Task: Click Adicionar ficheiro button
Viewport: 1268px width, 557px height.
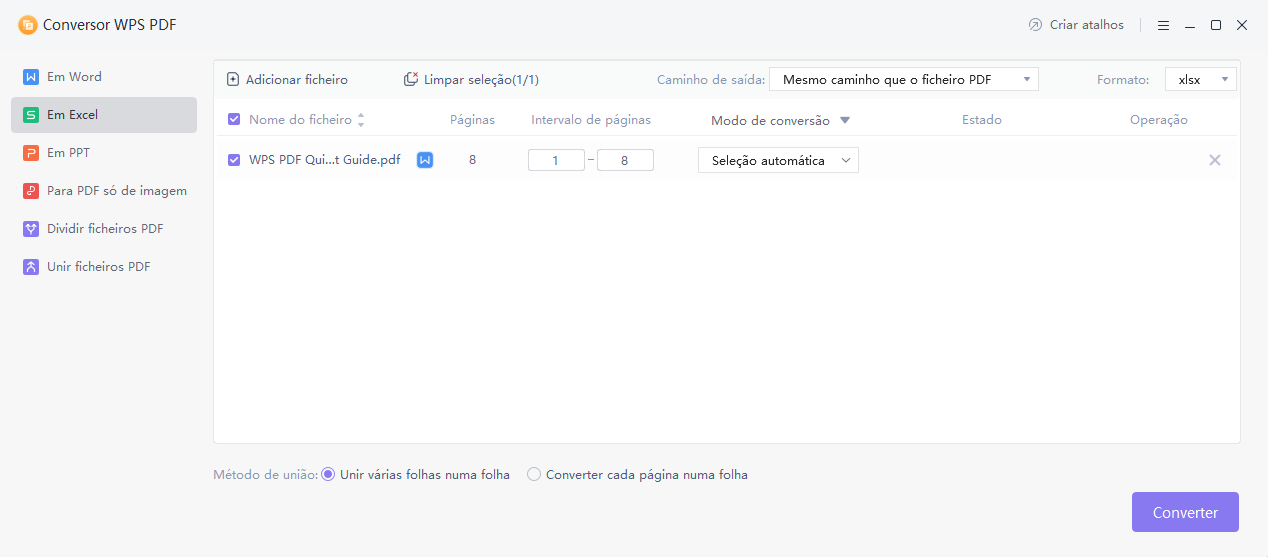Action: pyautogui.click(x=287, y=79)
